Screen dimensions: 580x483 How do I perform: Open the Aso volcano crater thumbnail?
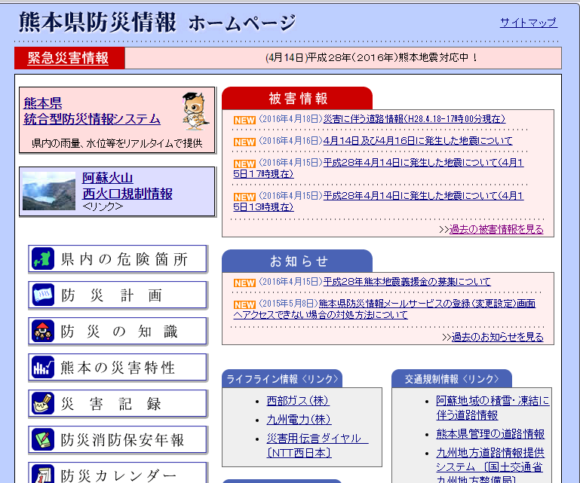point(49,191)
